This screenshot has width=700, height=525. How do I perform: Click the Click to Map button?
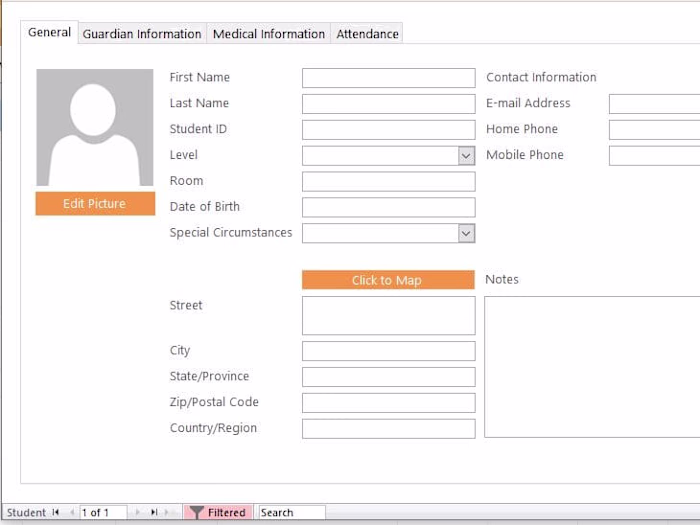(x=388, y=280)
